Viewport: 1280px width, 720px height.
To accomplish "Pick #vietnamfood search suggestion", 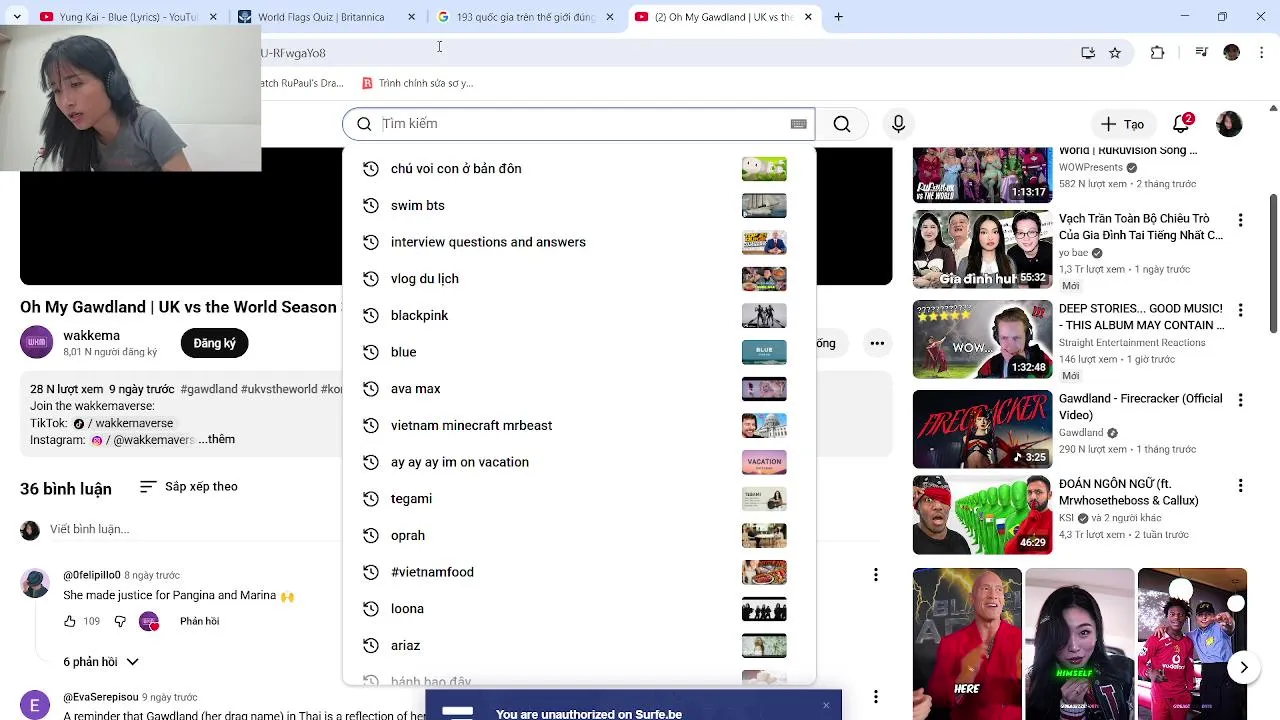I will click(578, 572).
